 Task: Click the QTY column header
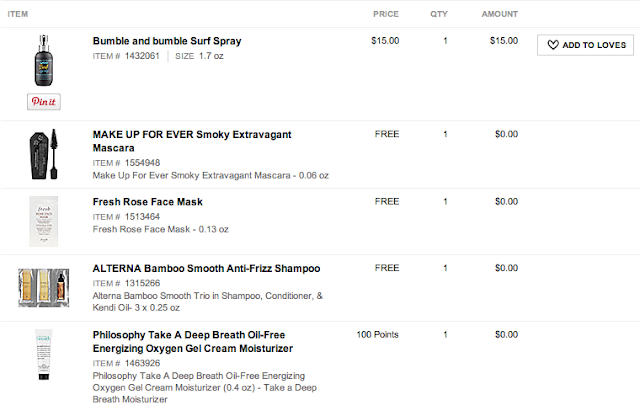pos(439,14)
